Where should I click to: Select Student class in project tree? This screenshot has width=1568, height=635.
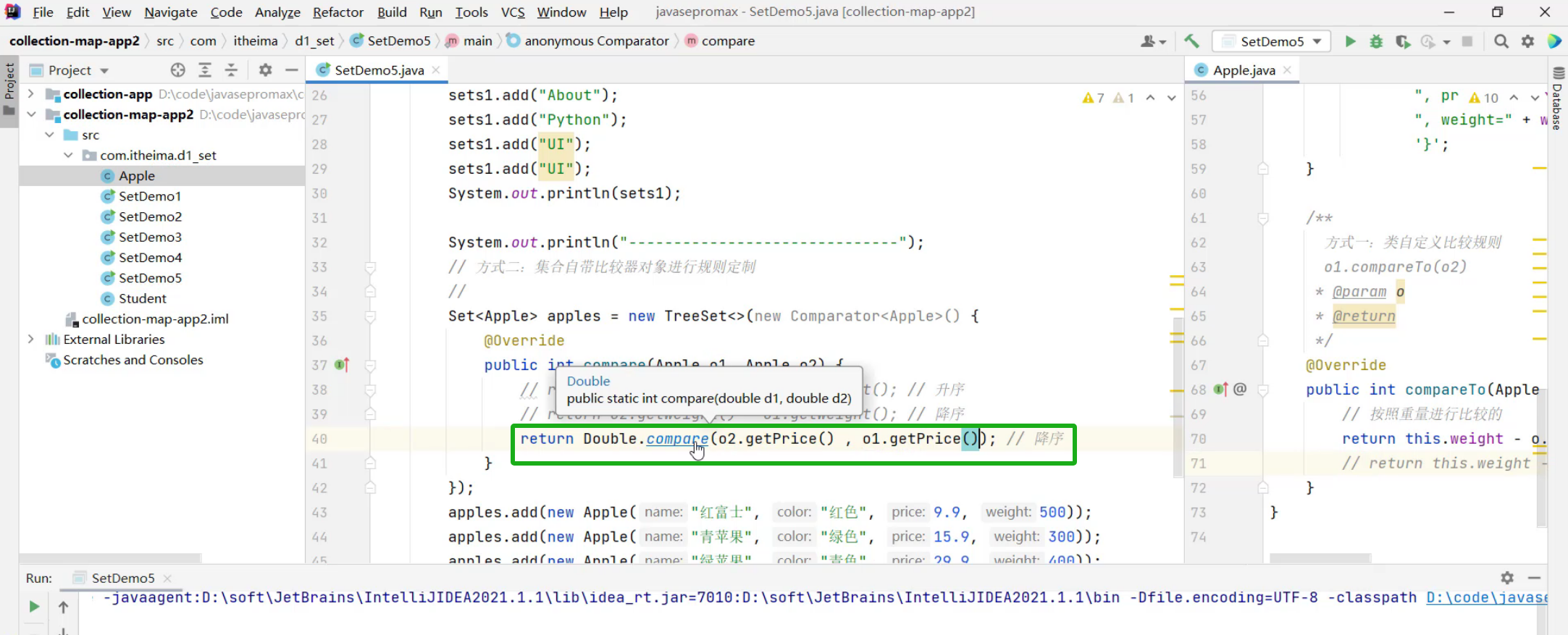[x=142, y=298]
